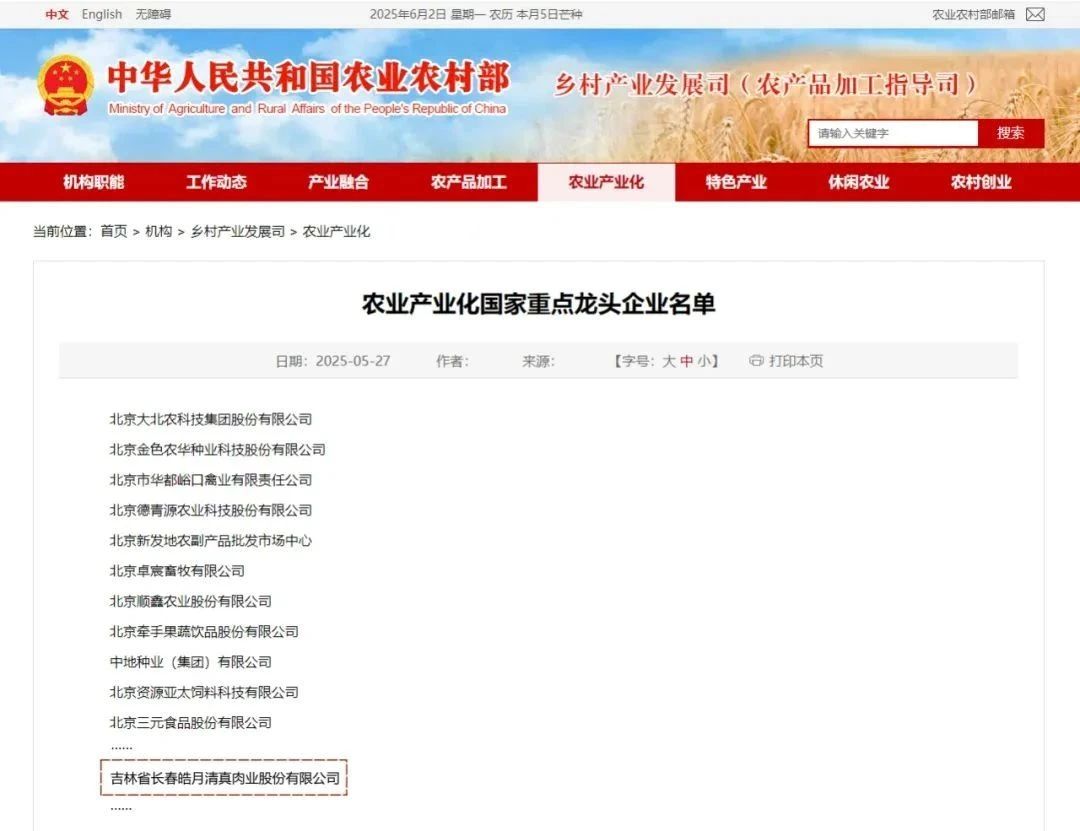
Task: Click the keyword search input field
Action: point(892,133)
